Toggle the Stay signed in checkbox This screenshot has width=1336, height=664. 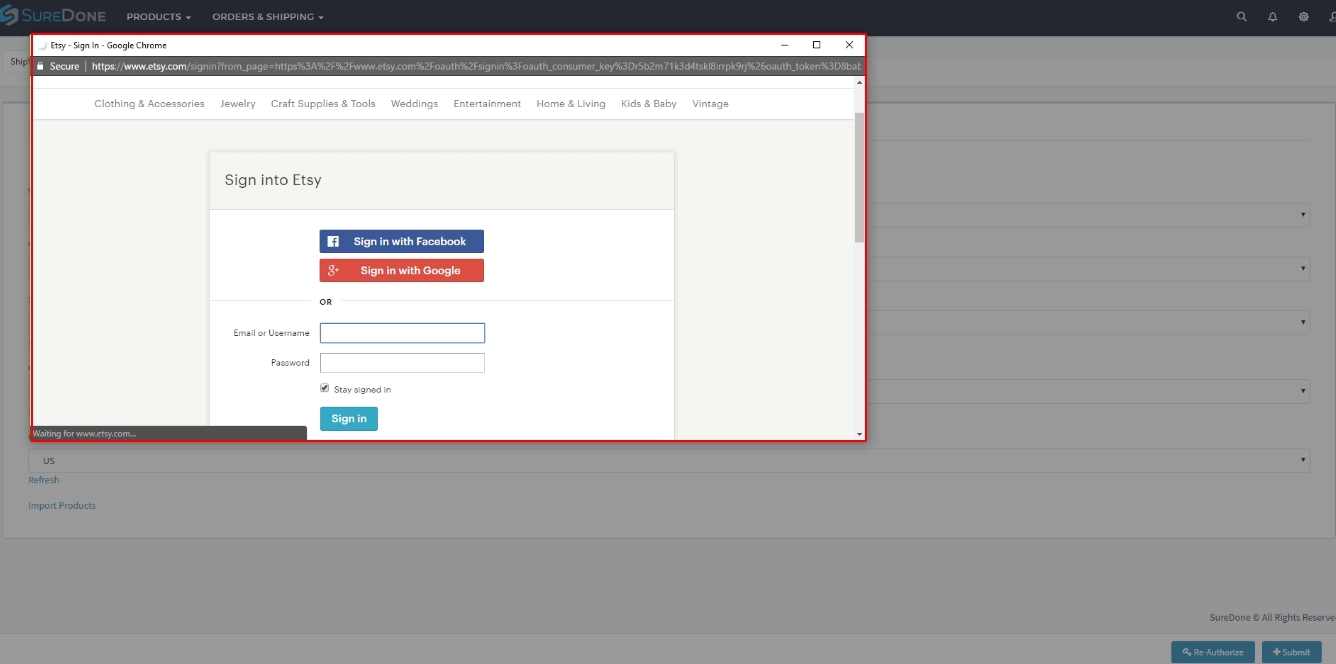pos(325,388)
